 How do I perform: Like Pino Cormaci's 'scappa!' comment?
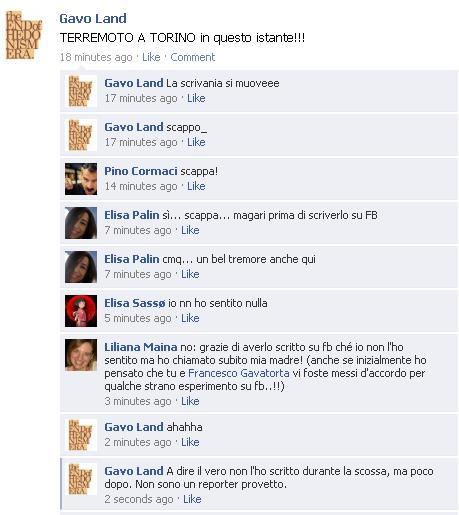click(x=196, y=186)
